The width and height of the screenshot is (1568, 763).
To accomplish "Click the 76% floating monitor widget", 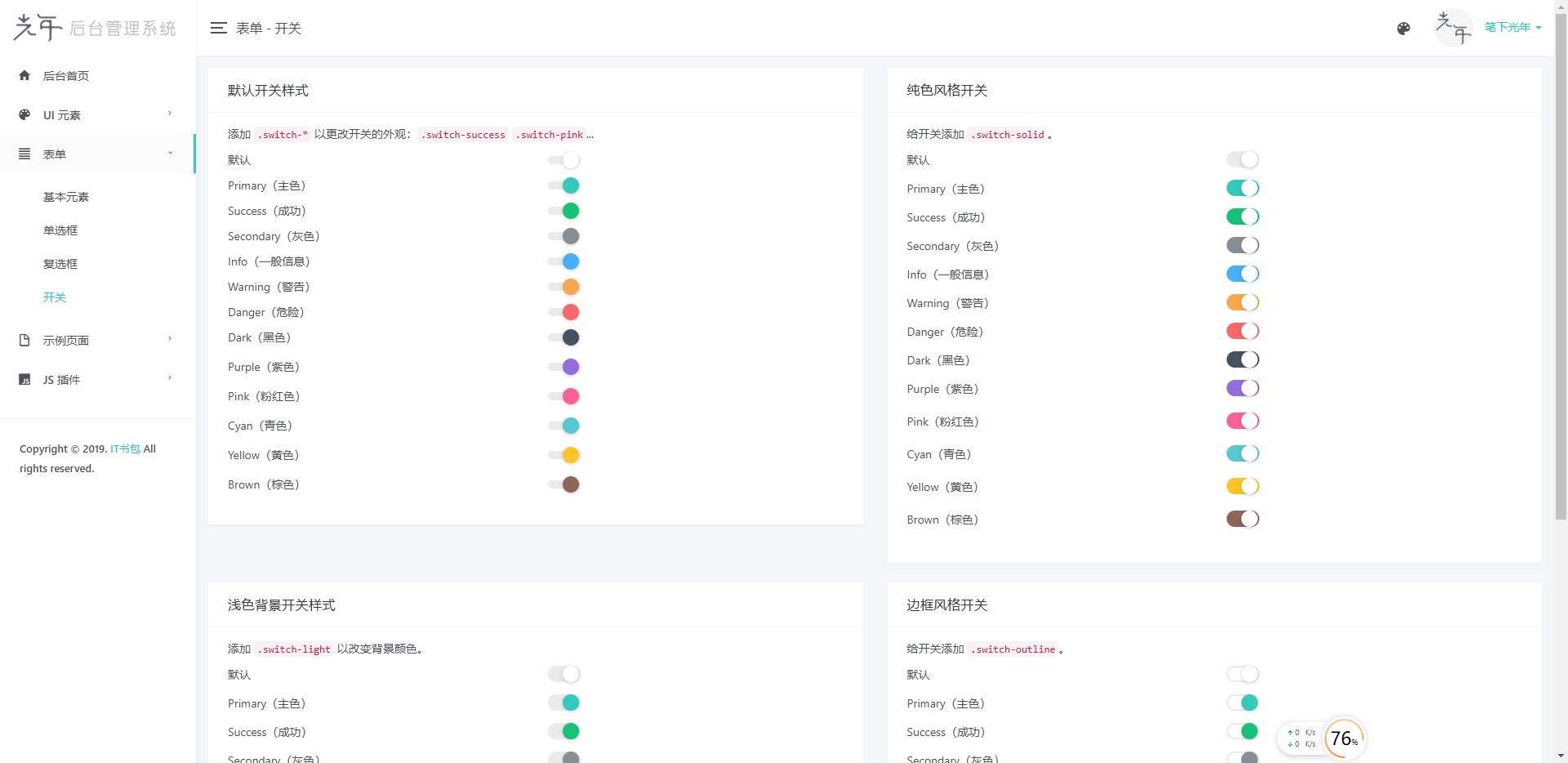I will click(x=1344, y=738).
